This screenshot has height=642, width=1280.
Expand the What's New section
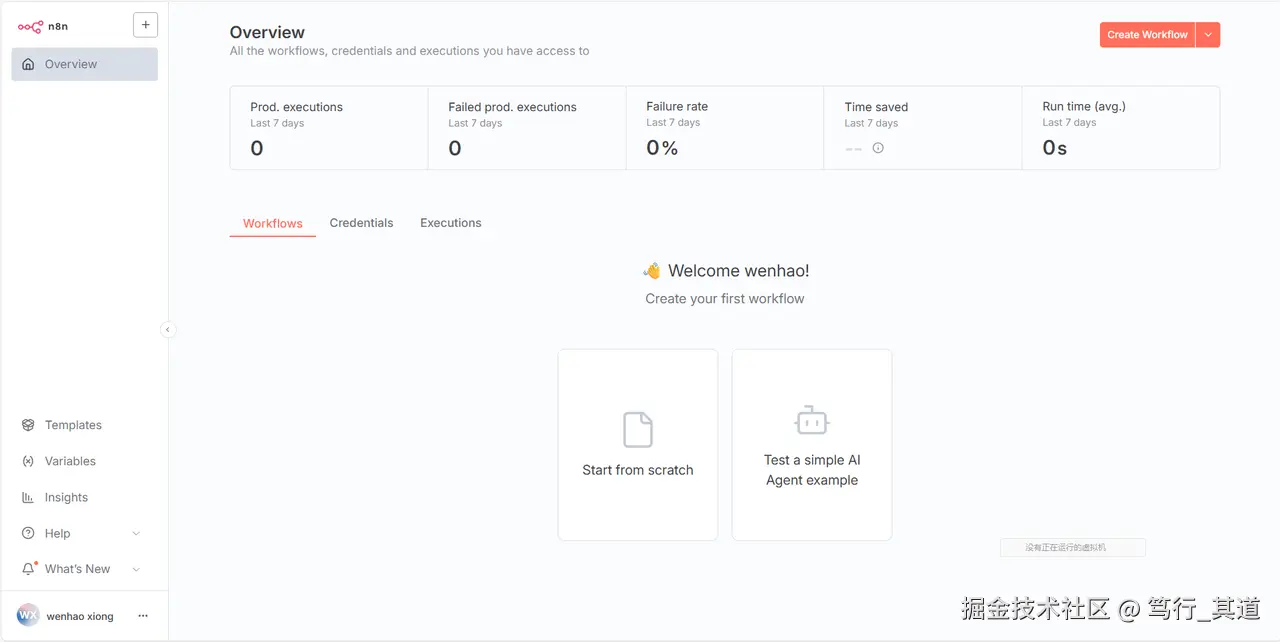coord(137,569)
